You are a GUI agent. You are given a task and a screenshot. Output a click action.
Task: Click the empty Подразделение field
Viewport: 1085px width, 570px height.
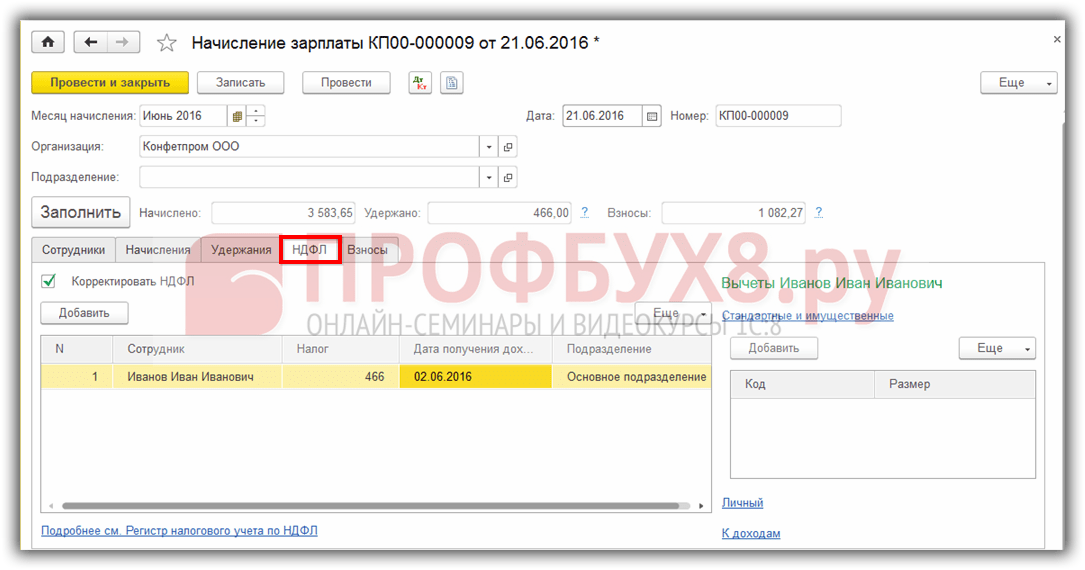pos(309,177)
